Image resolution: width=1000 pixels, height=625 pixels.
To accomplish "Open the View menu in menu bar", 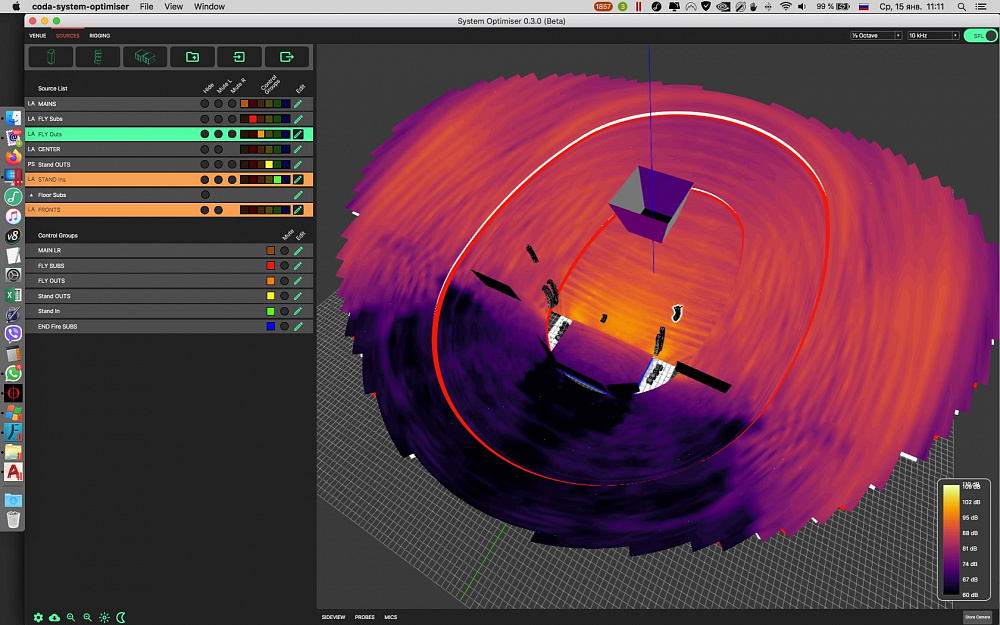I will point(174,6).
